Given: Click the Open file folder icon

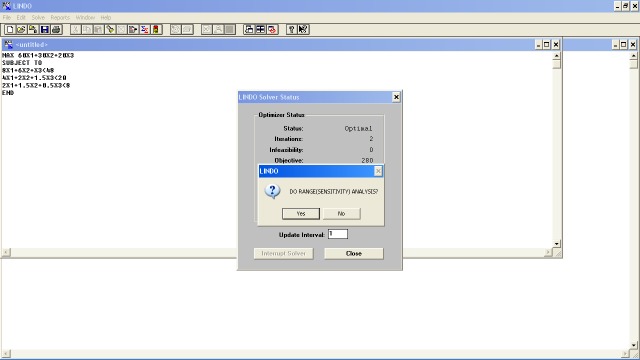Looking at the screenshot, I should click(x=21, y=29).
